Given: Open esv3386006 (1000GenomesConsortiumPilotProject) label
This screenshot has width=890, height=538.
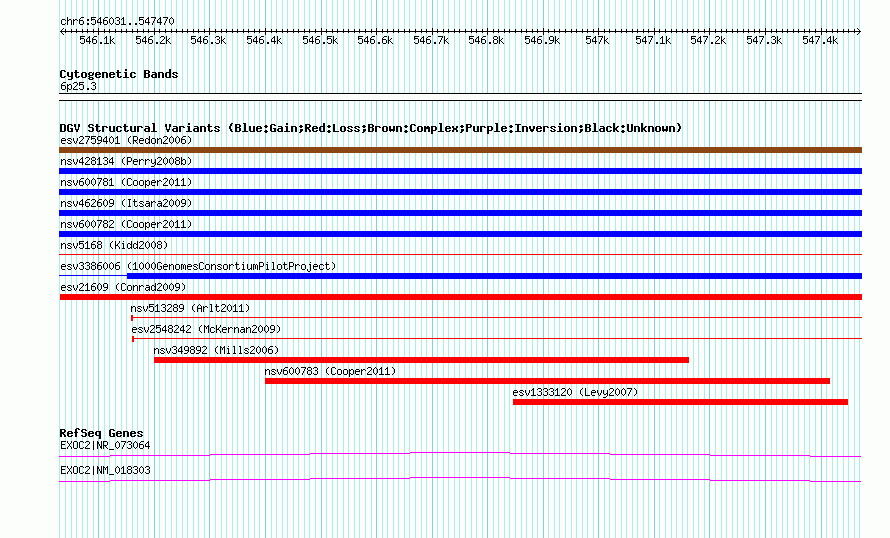Looking at the screenshot, I should (198, 267).
